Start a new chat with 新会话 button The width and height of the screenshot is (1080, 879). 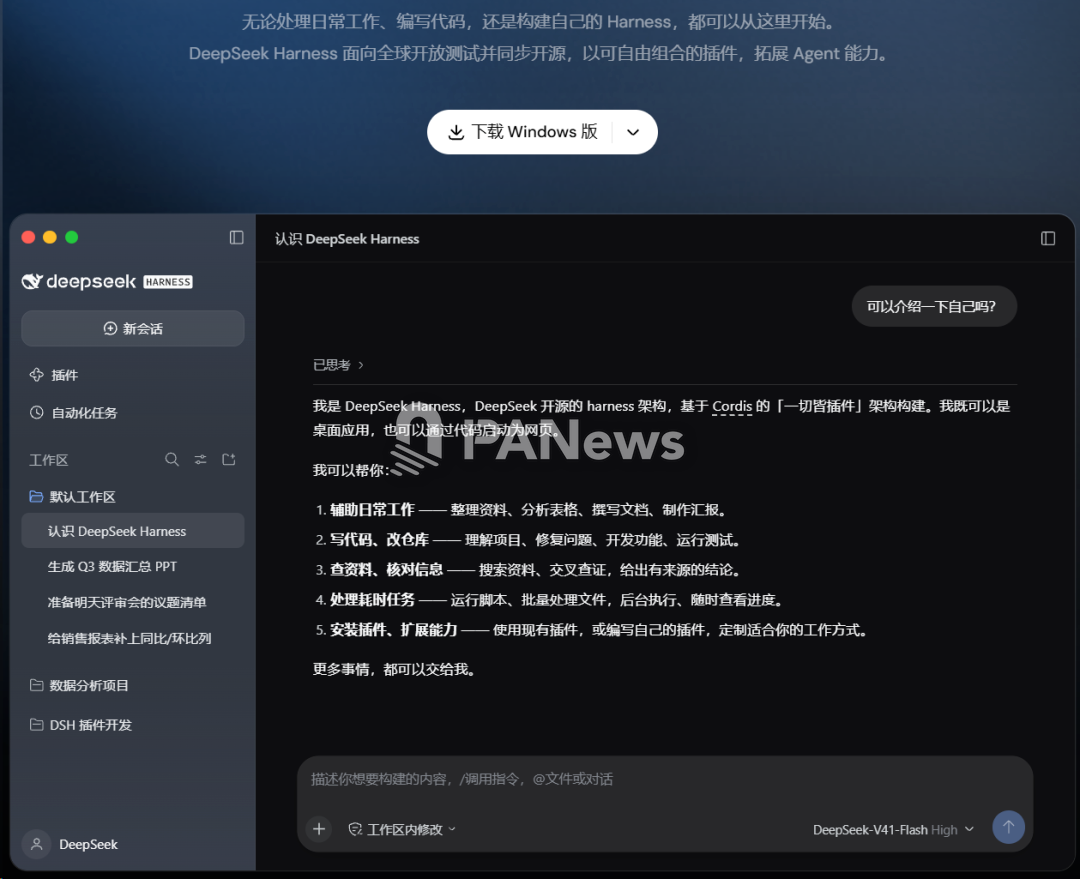click(x=133, y=329)
